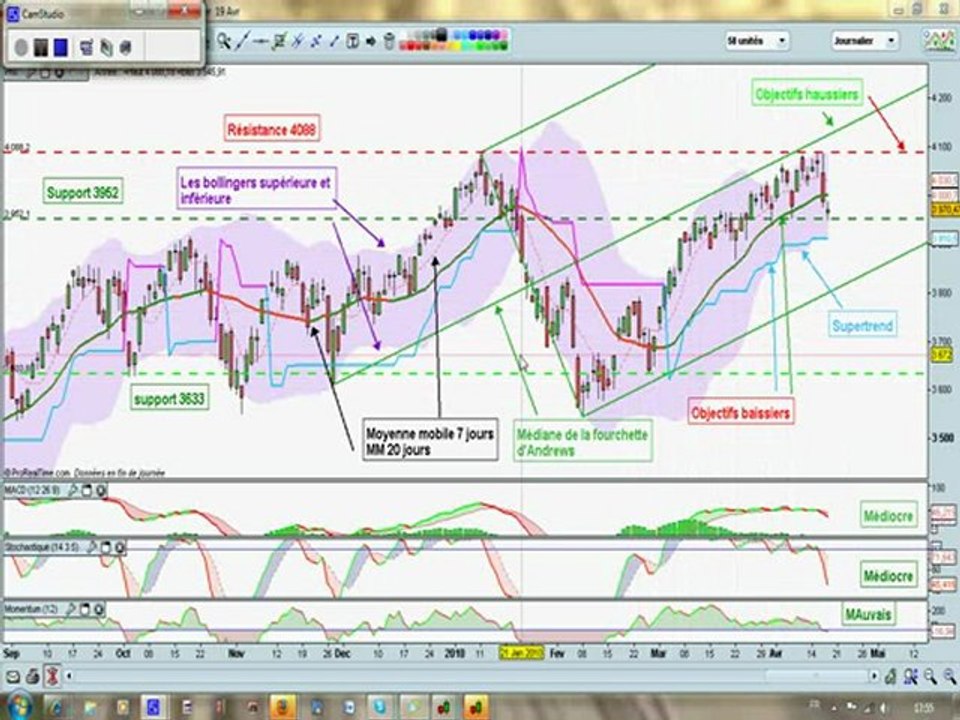
Task: Click the 'MAuvais' label in Momentum panel
Action: [868, 614]
